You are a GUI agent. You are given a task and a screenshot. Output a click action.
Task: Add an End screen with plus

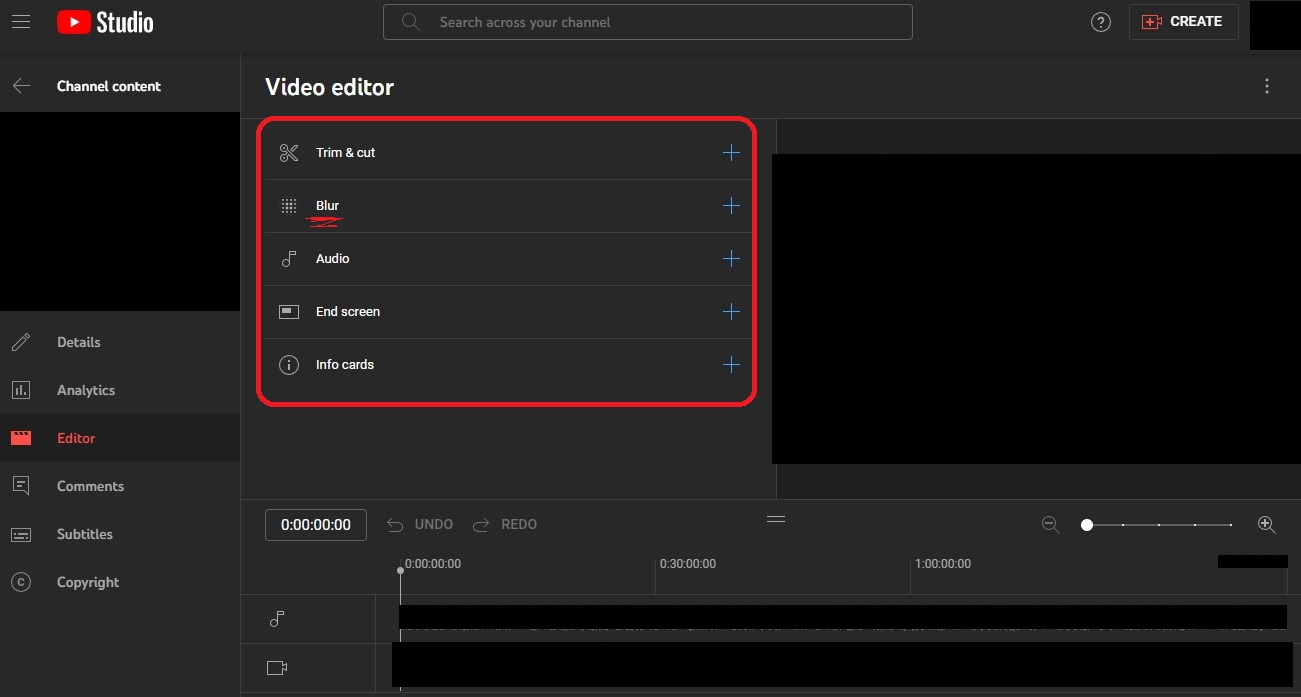click(731, 312)
